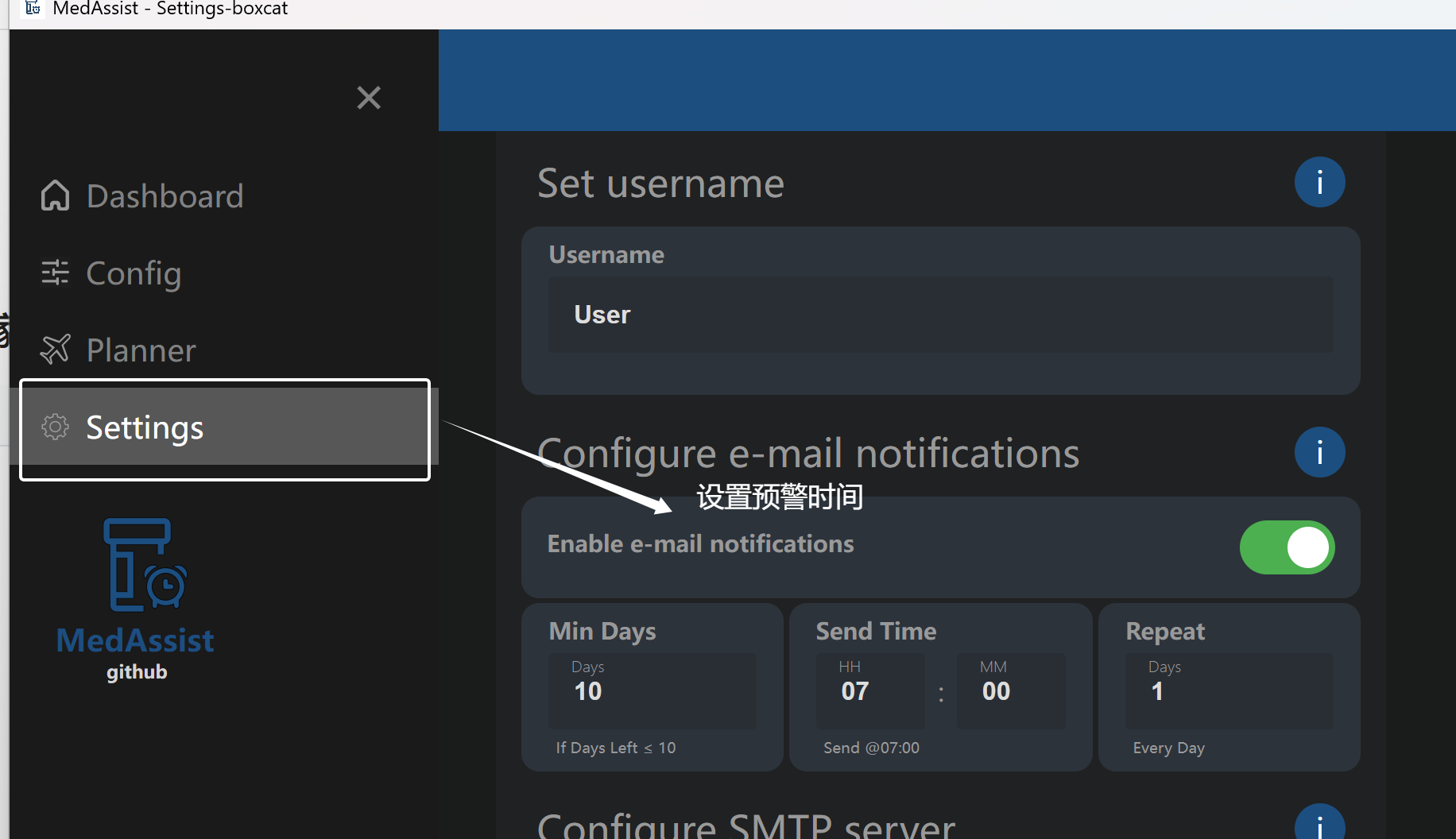1456x839 pixels.
Task: Open info for Set username section
Action: click(x=1319, y=182)
